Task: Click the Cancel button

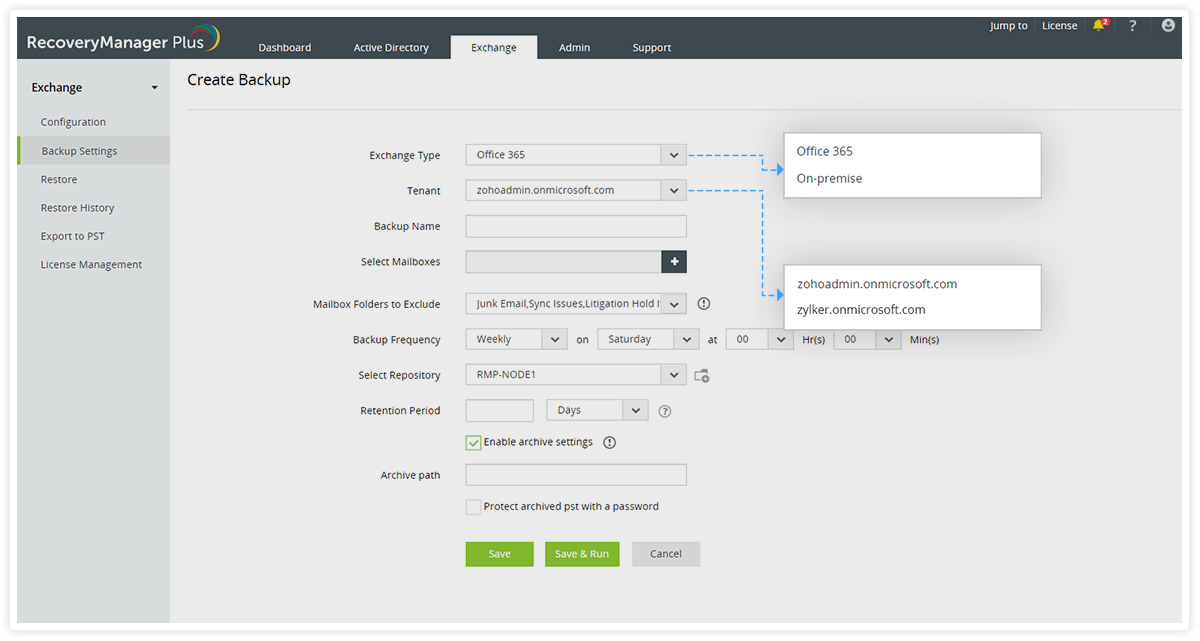Action: click(x=665, y=554)
